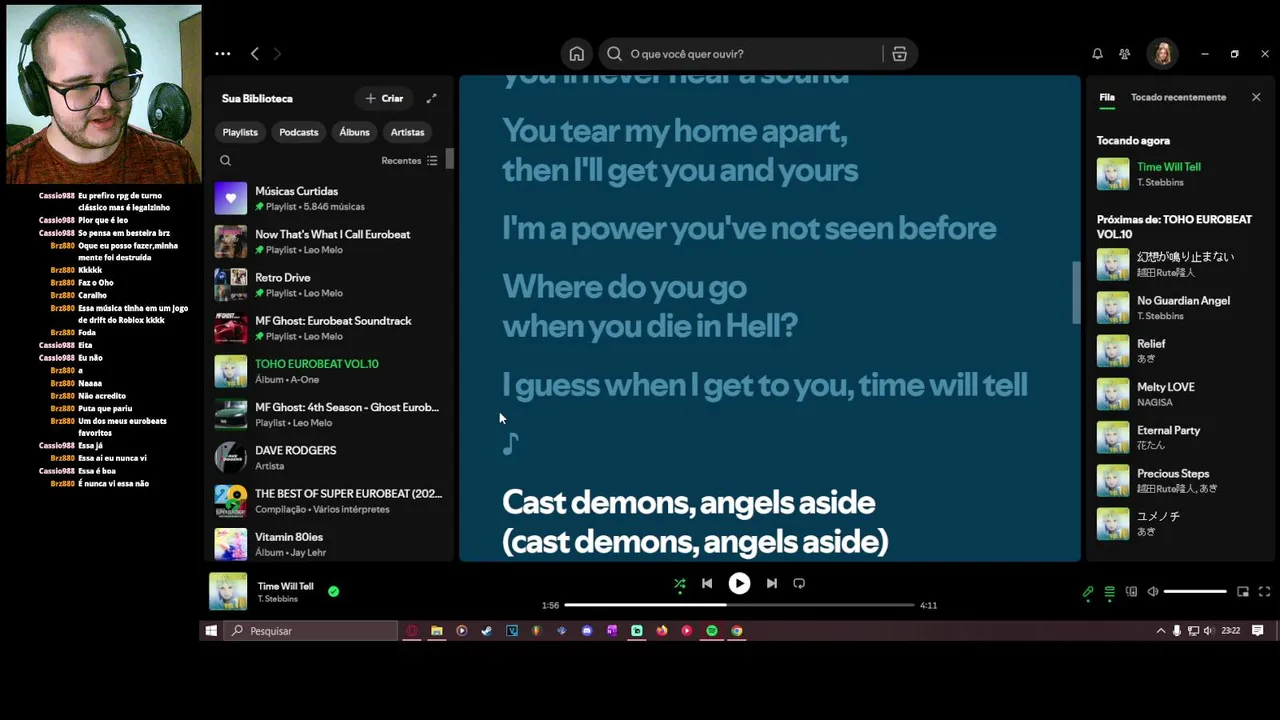Filter library by Playlists

(x=240, y=132)
